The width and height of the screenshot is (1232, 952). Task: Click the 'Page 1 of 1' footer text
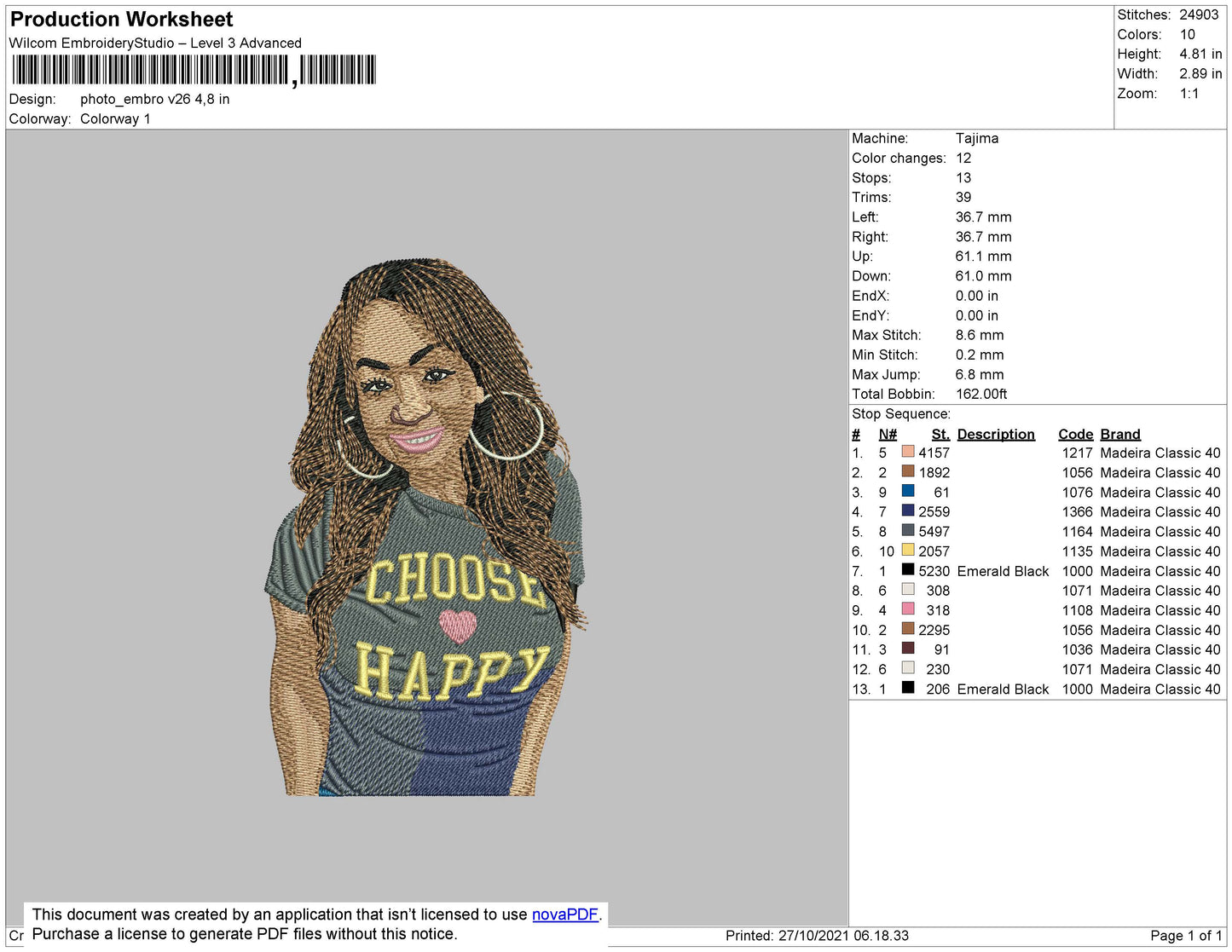pos(1186,935)
